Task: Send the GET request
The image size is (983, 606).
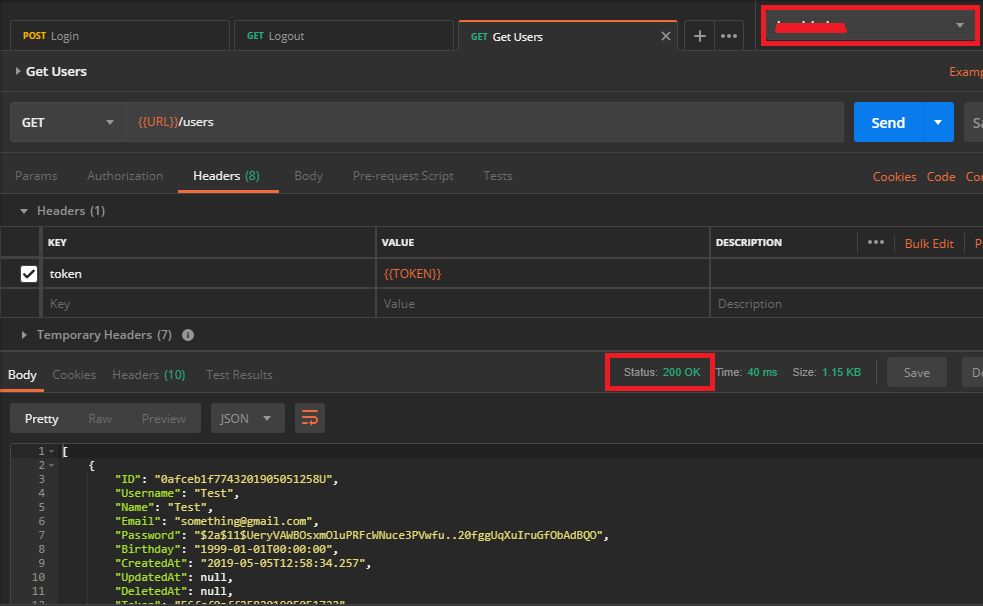Action: click(888, 122)
